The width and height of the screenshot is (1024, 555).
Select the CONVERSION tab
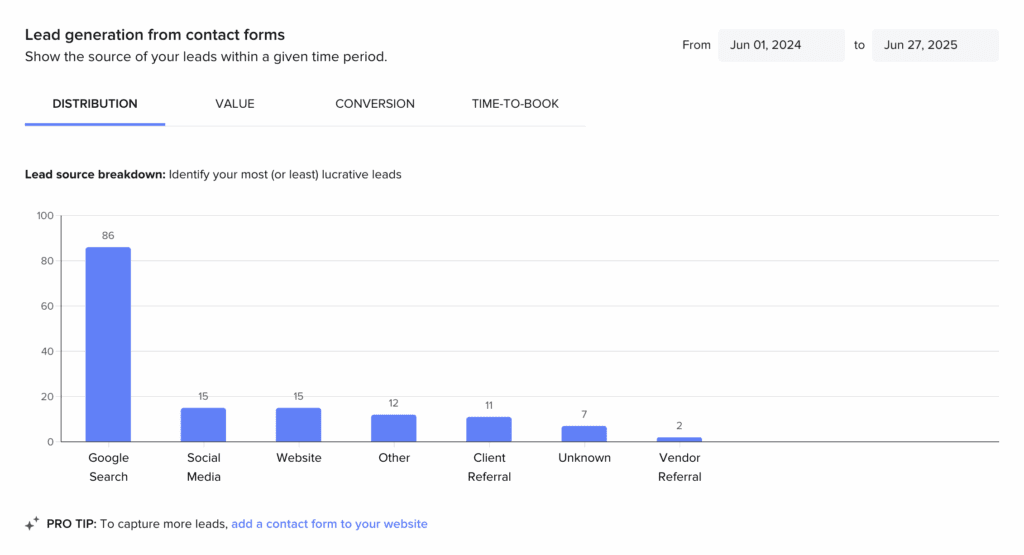pyautogui.click(x=375, y=104)
